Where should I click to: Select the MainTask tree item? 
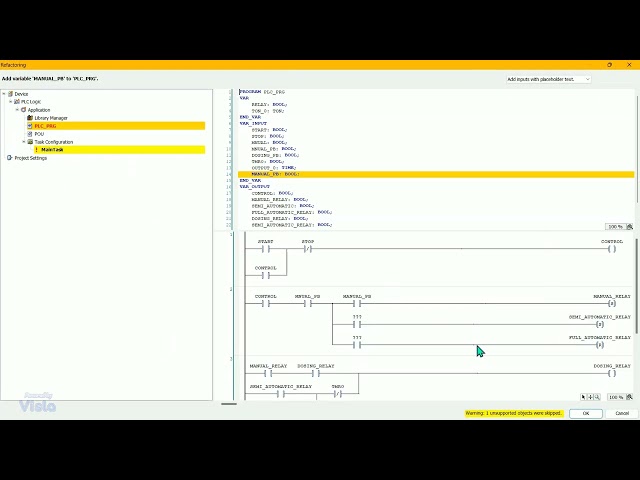pyautogui.click(x=120, y=150)
